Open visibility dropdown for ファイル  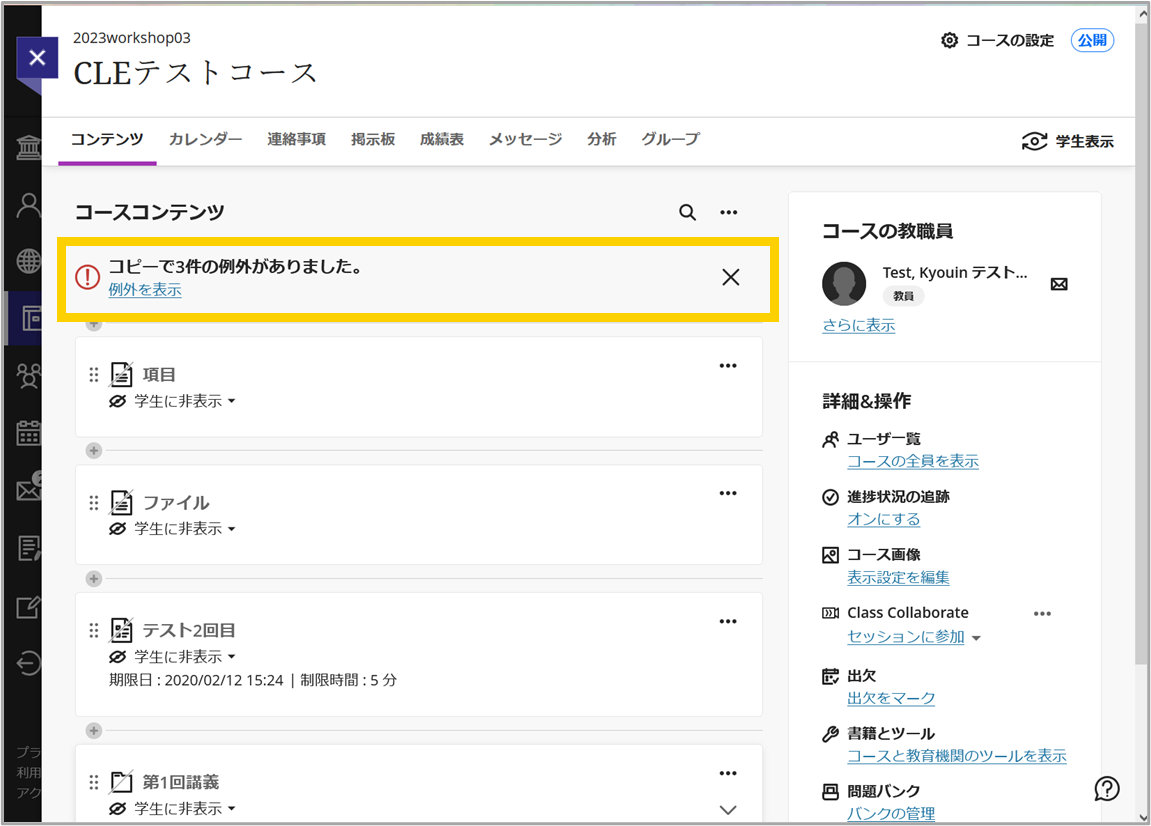coord(173,529)
